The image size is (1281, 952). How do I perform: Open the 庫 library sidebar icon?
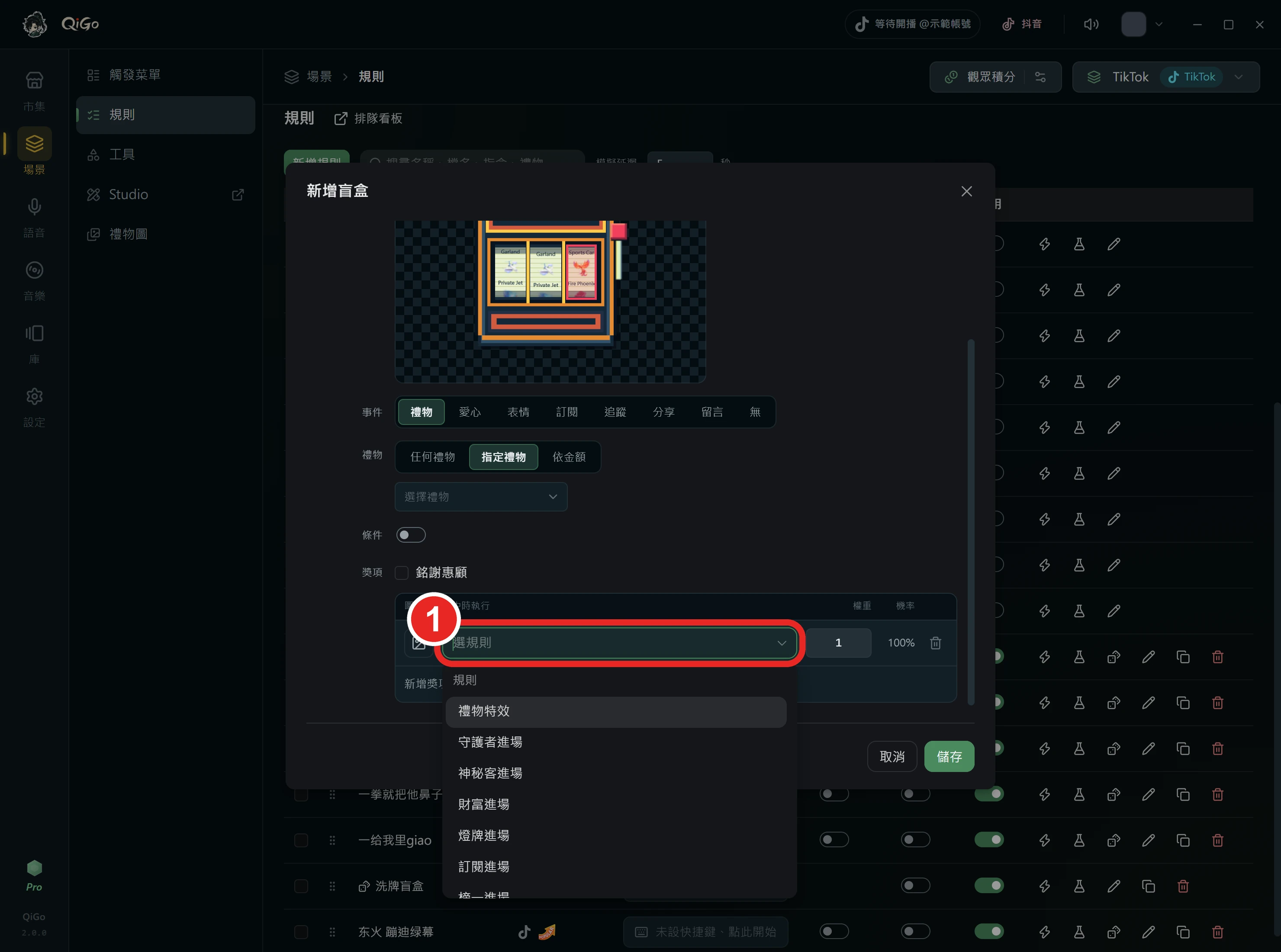(34, 333)
